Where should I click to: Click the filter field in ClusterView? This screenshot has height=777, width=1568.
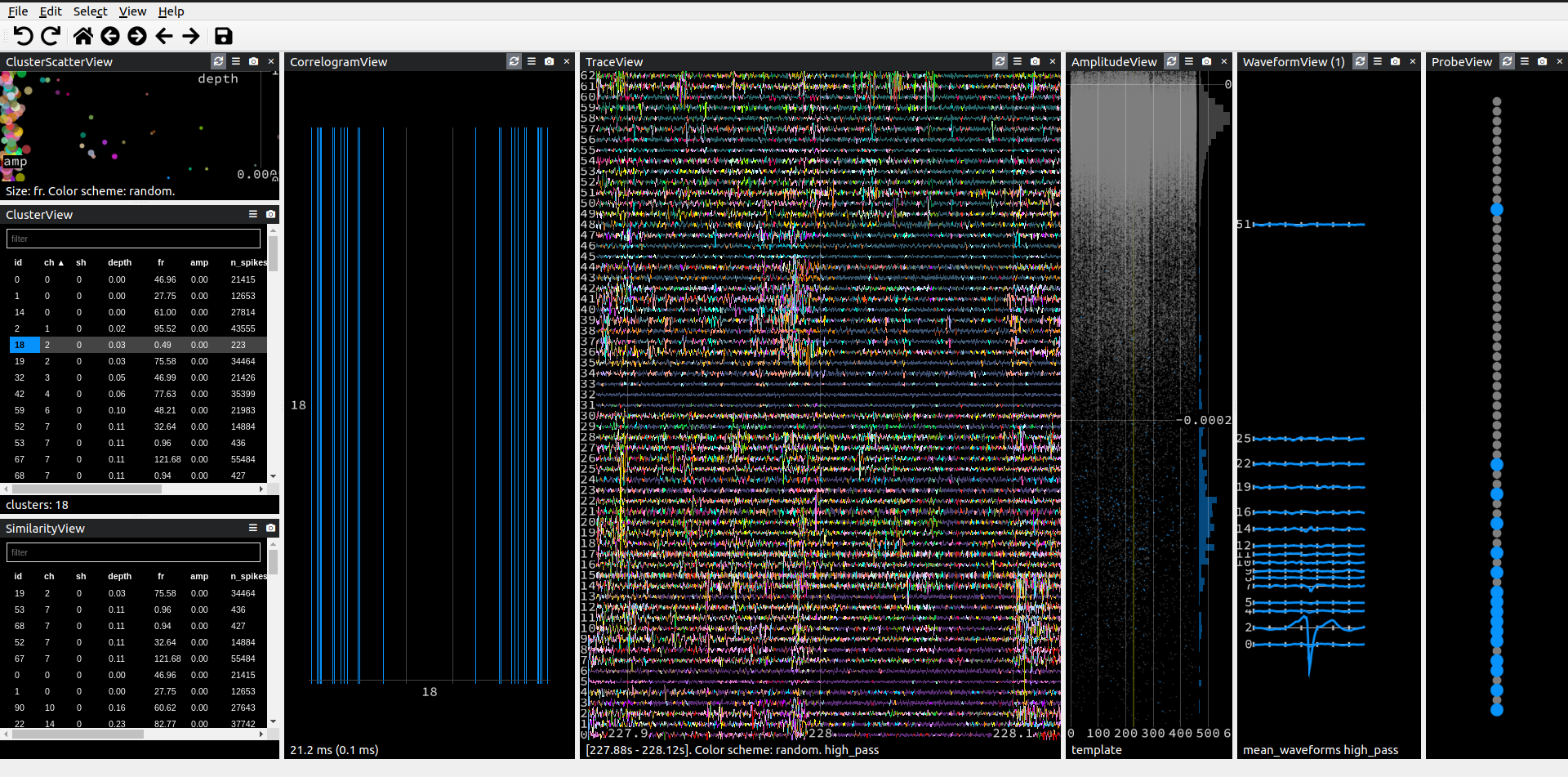(132, 238)
